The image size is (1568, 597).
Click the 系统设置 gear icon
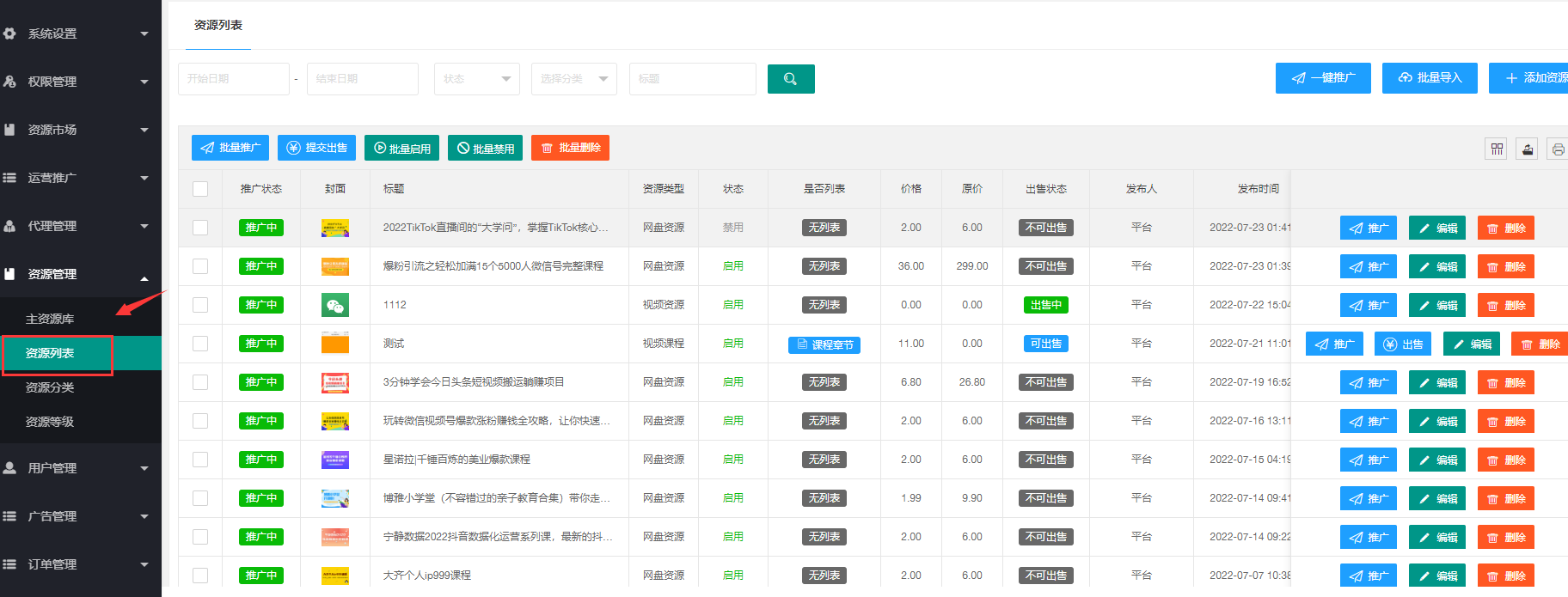[x=10, y=34]
